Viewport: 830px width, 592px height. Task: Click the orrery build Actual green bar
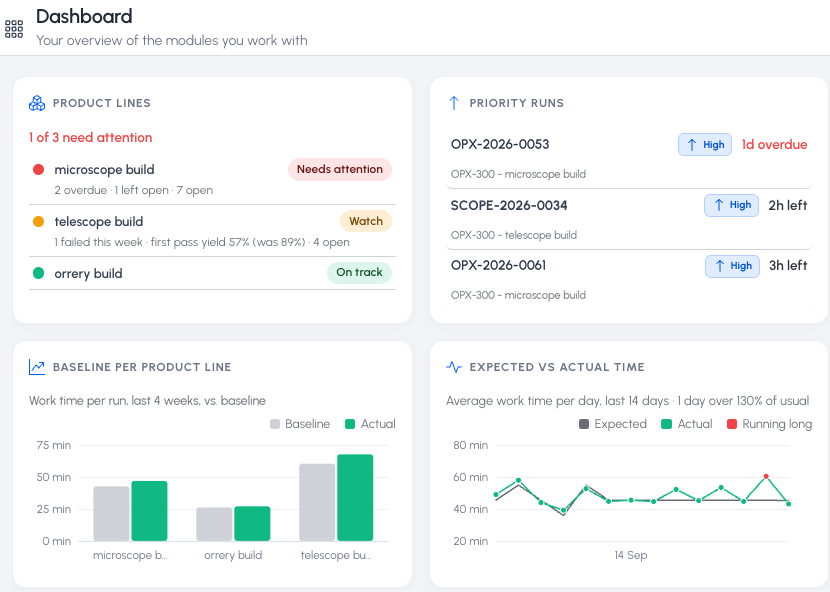pos(252,524)
